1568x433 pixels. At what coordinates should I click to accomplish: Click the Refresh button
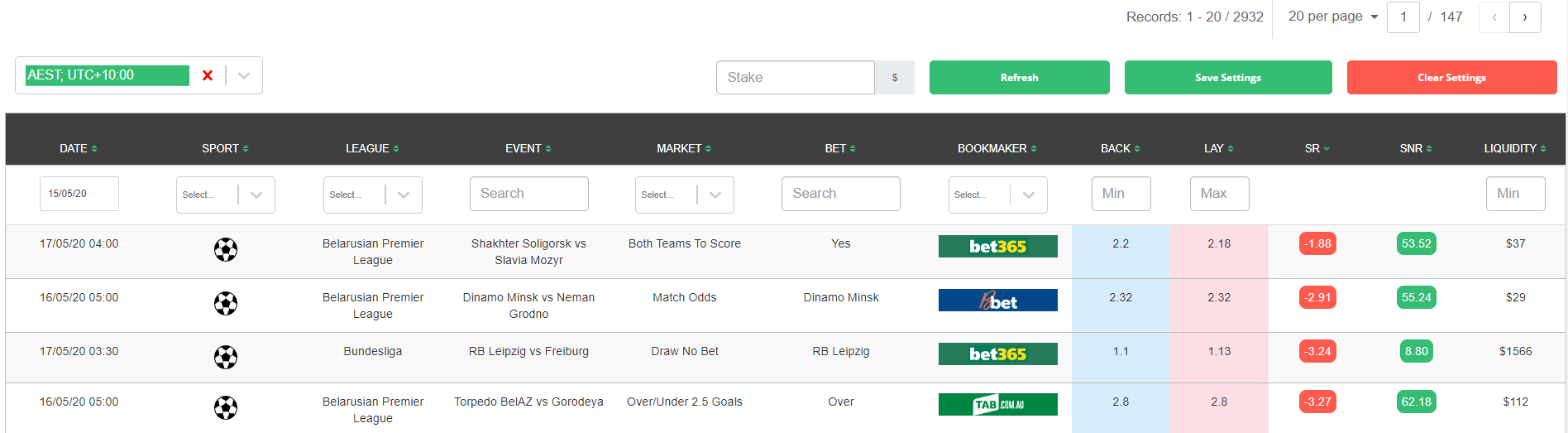tap(1020, 77)
